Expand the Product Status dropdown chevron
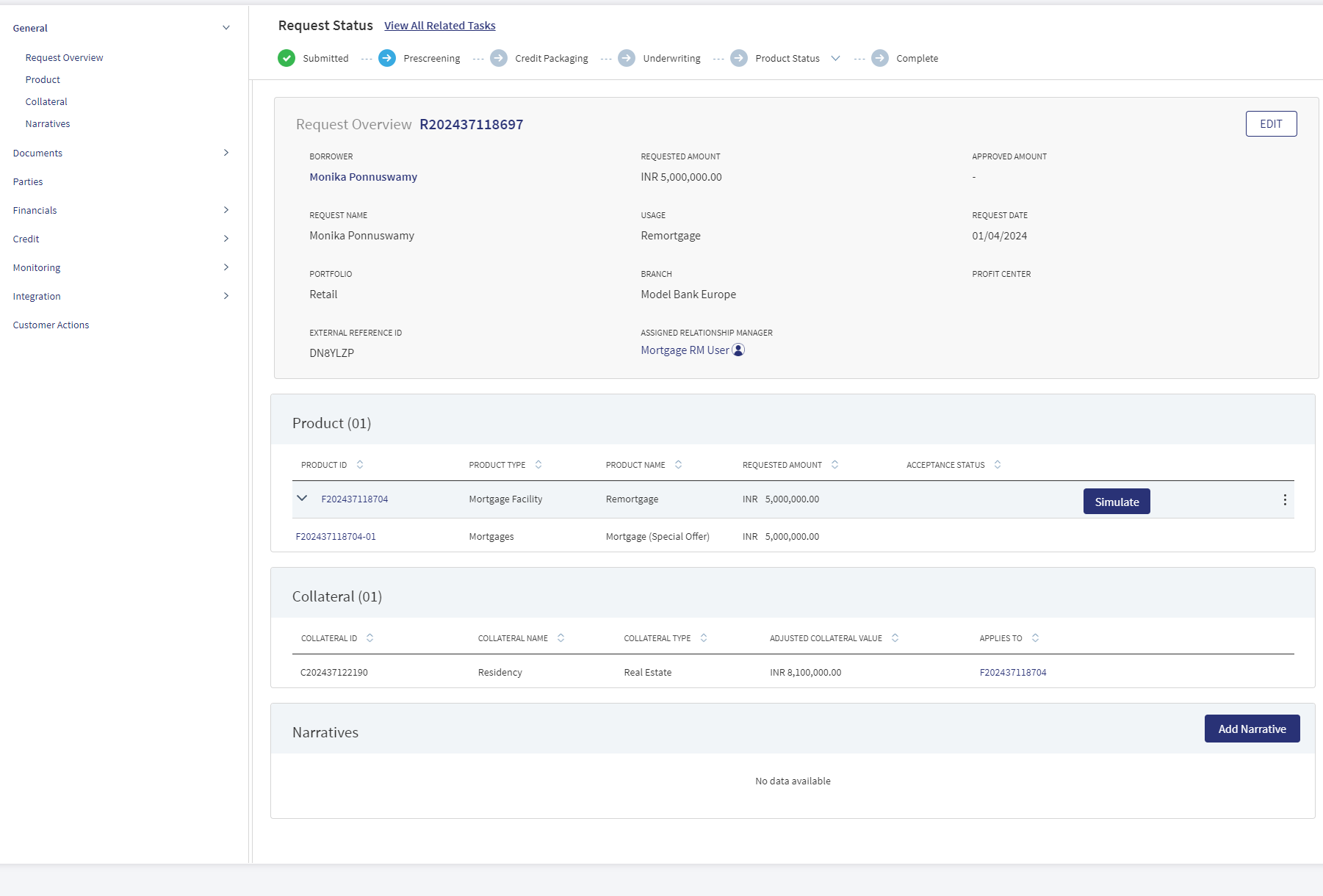The image size is (1323, 896). [835, 59]
